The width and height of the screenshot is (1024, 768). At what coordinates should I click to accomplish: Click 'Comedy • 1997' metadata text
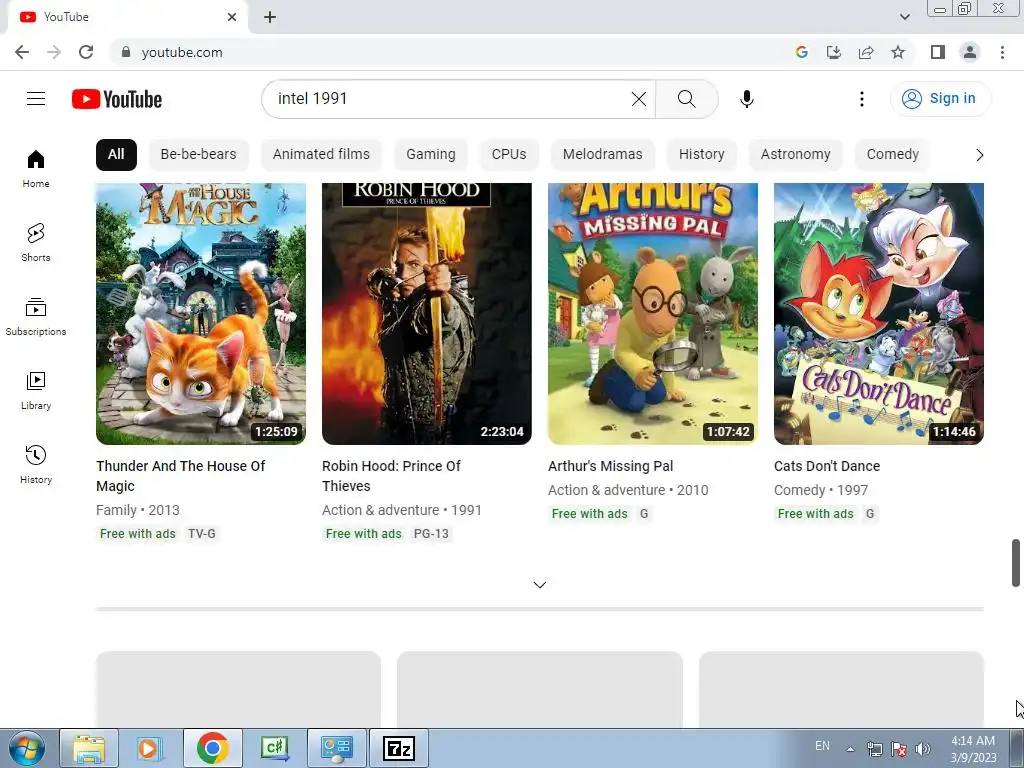click(821, 490)
